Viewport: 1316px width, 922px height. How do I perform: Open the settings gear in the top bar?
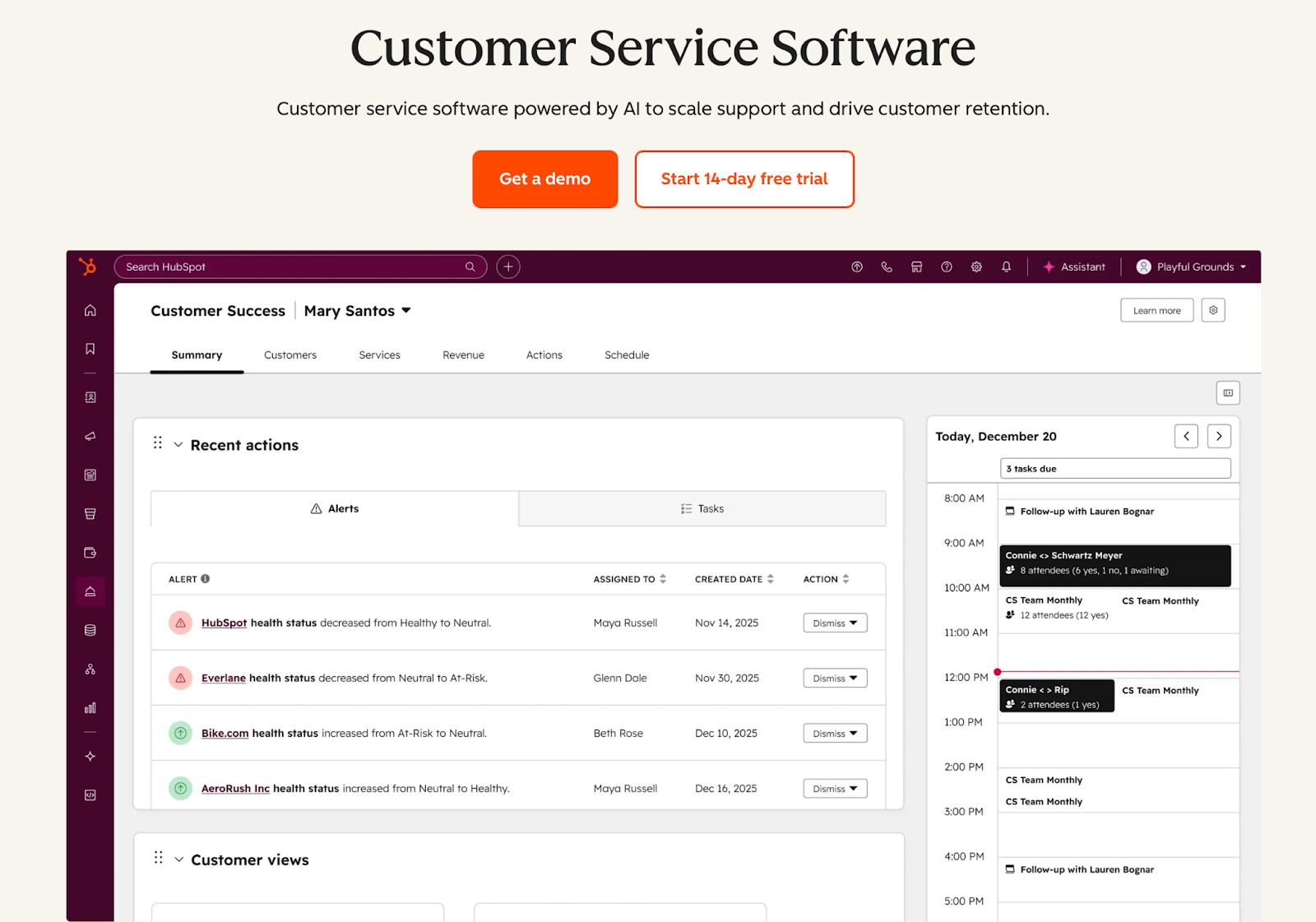point(976,266)
